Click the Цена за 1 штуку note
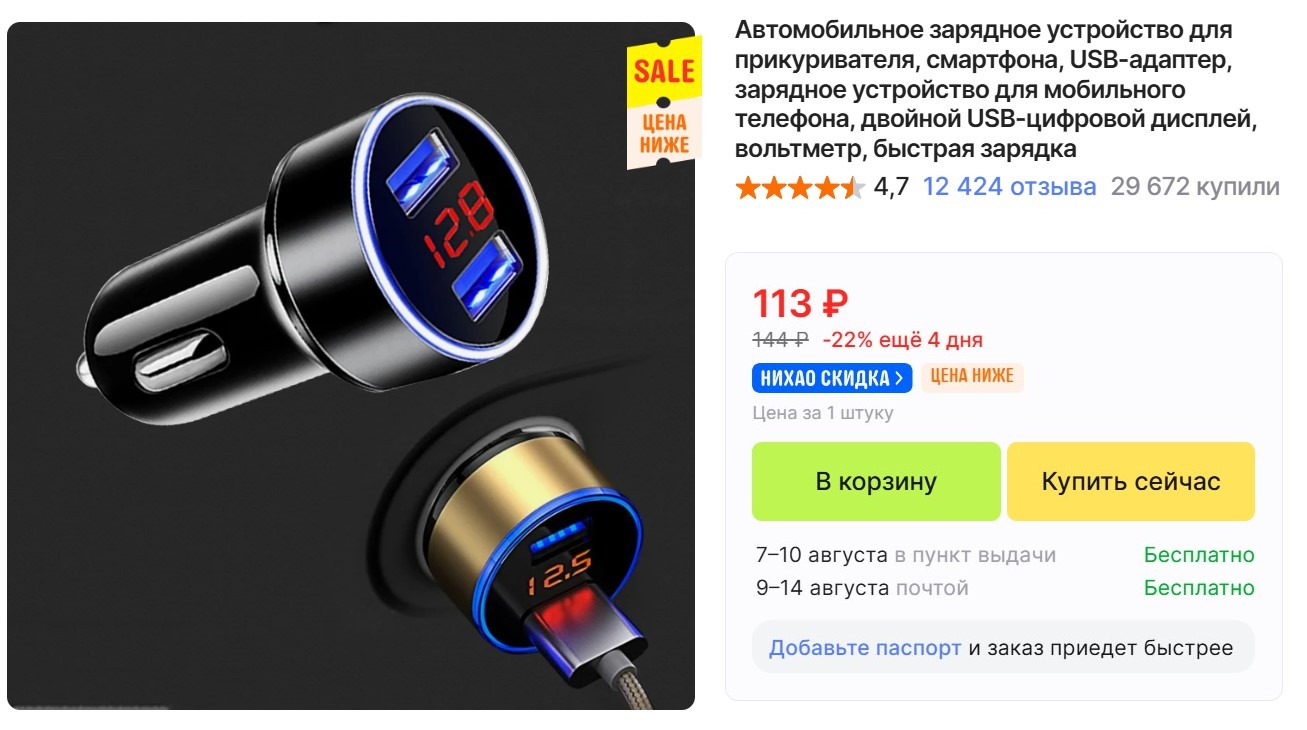This screenshot has height=730, width=1307. pos(823,413)
